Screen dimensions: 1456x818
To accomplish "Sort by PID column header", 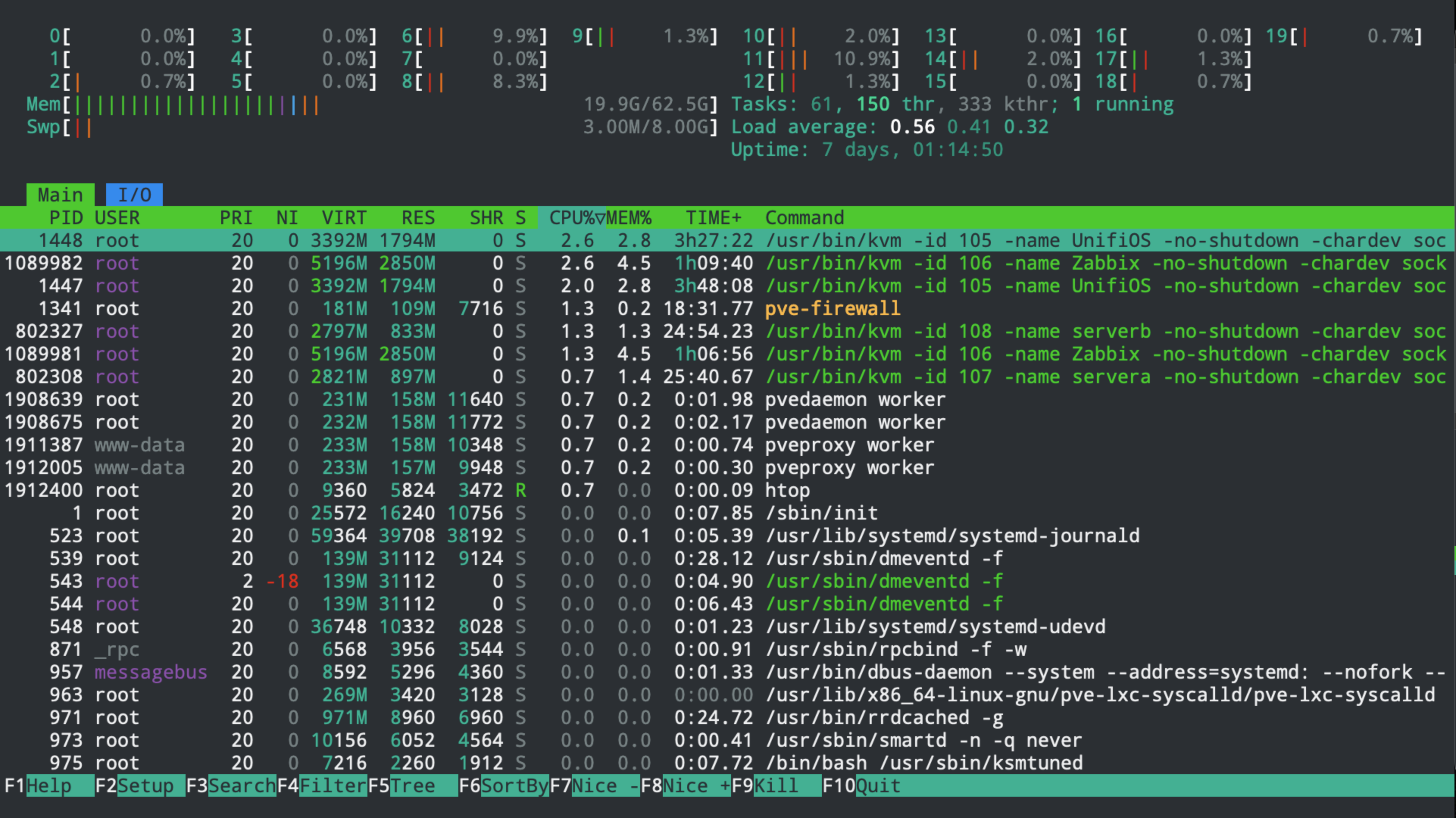I will click(x=66, y=218).
